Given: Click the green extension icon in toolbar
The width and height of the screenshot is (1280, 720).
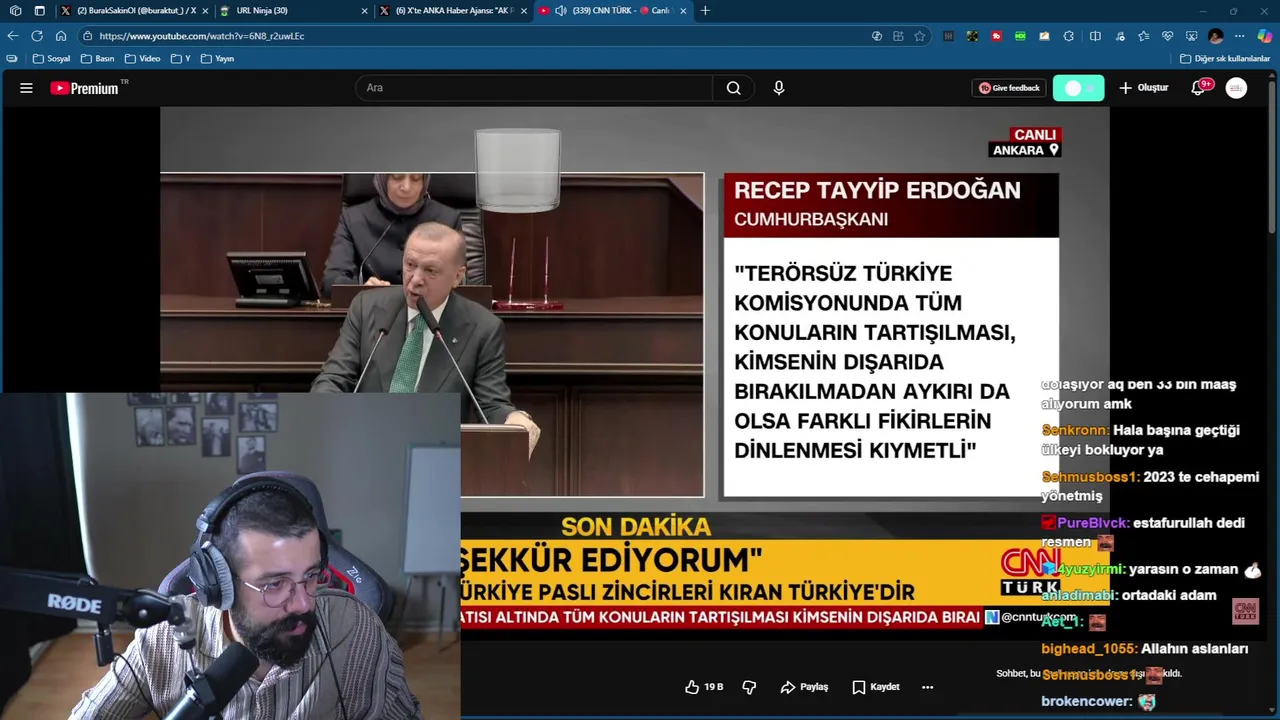Looking at the screenshot, I should click(1020, 36).
